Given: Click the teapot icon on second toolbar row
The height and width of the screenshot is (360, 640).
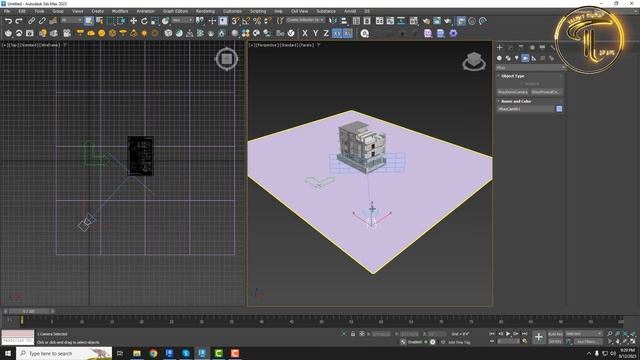Looking at the screenshot, I should [8, 33].
